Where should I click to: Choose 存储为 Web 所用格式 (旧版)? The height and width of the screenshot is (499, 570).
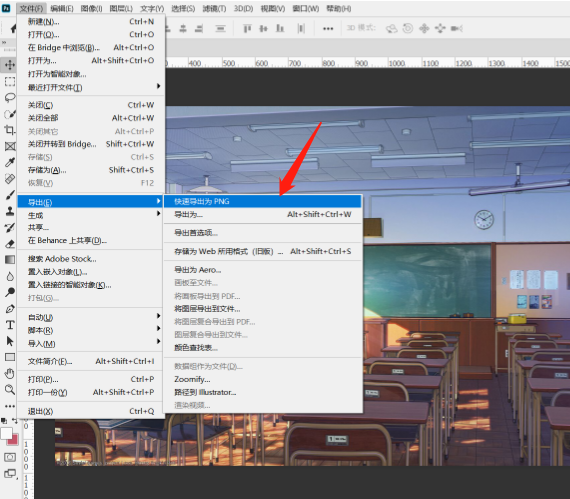(x=262, y=251)
